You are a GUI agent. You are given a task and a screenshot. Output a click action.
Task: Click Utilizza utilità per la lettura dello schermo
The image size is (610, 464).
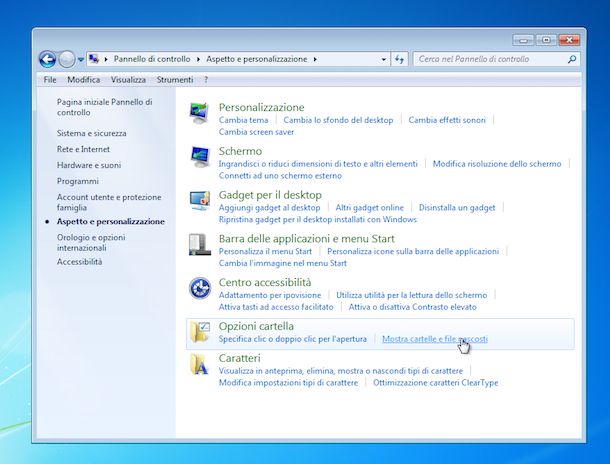click(x=411, y=295)
